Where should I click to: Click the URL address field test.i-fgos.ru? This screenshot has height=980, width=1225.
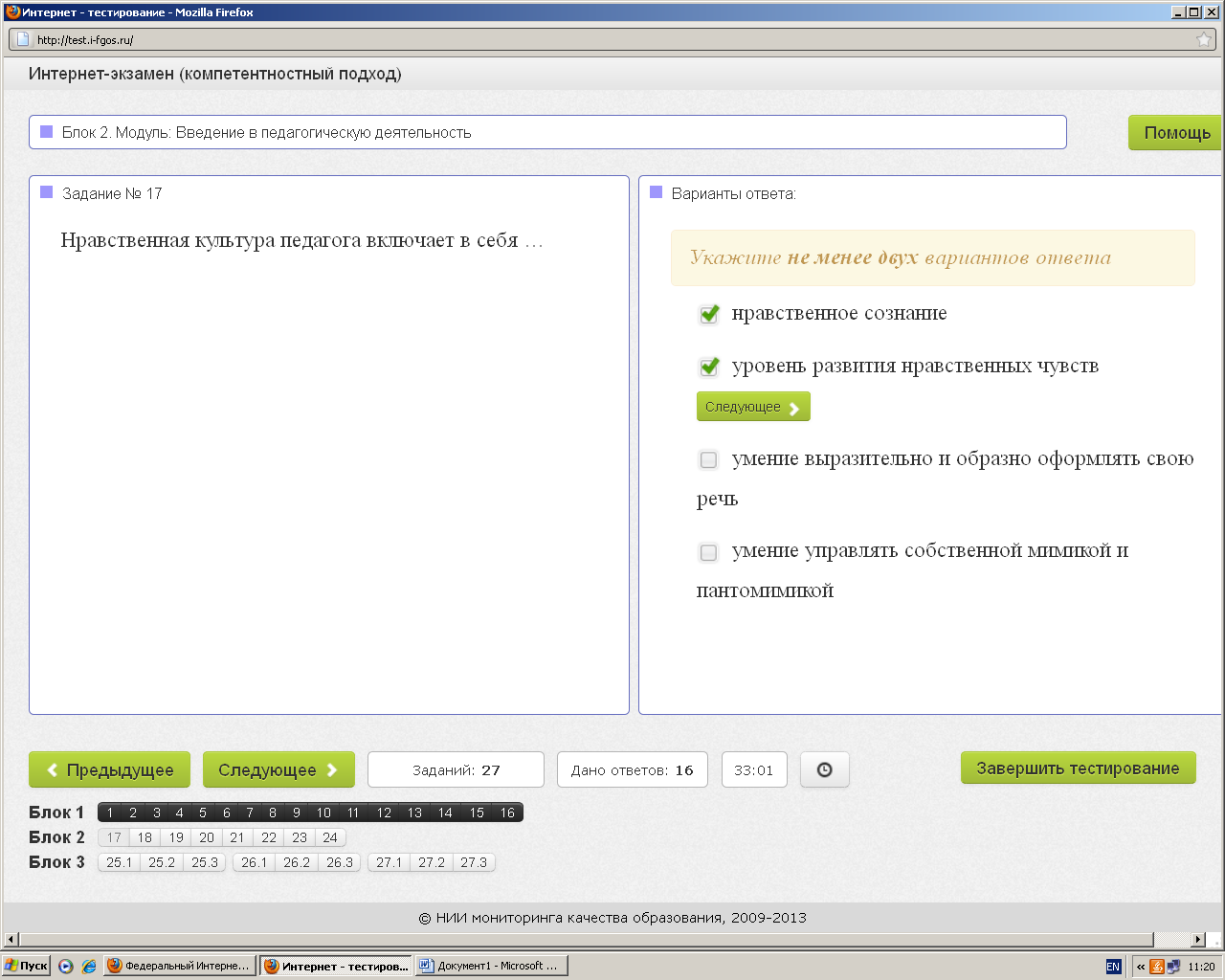coord(612,39)
